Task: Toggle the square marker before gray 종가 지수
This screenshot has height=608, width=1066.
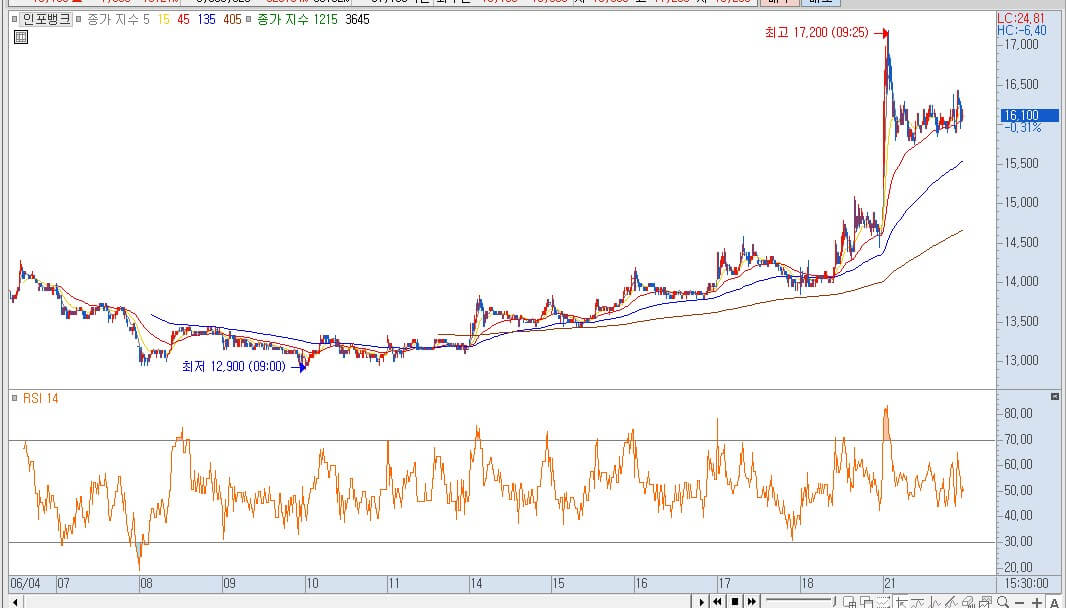Action: coord(79,19)
